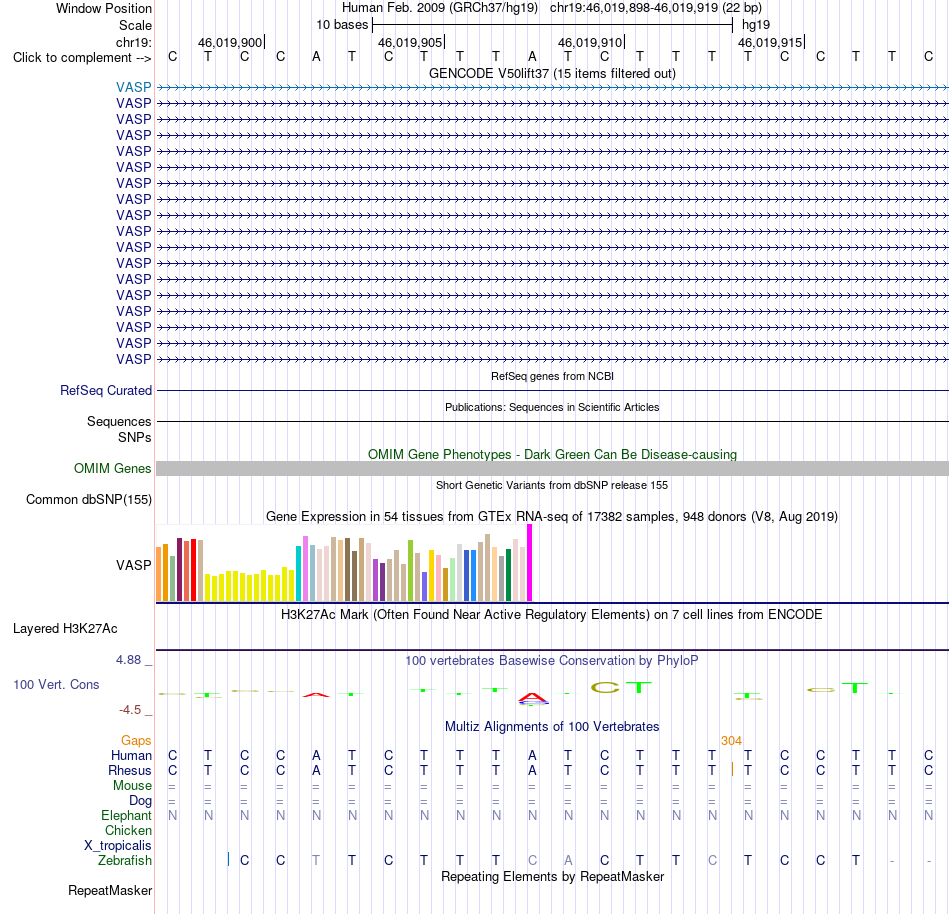The image size is (950, 914).
Task: Select the 'Dog' alignment row label
Action: pyautogui.click(x=141, y=801)
